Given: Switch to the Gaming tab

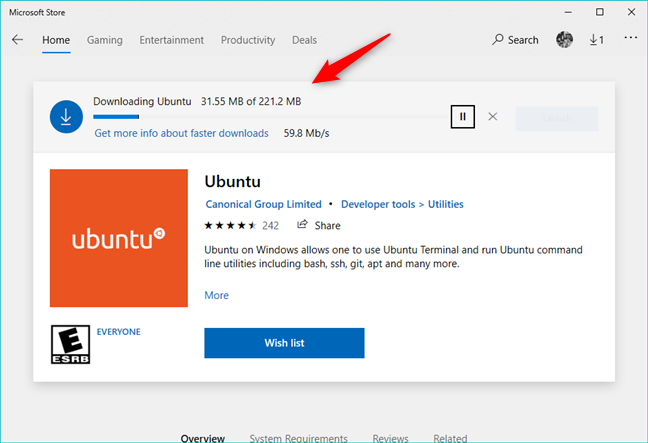Looking at the screenshot, I should (105, 40).
